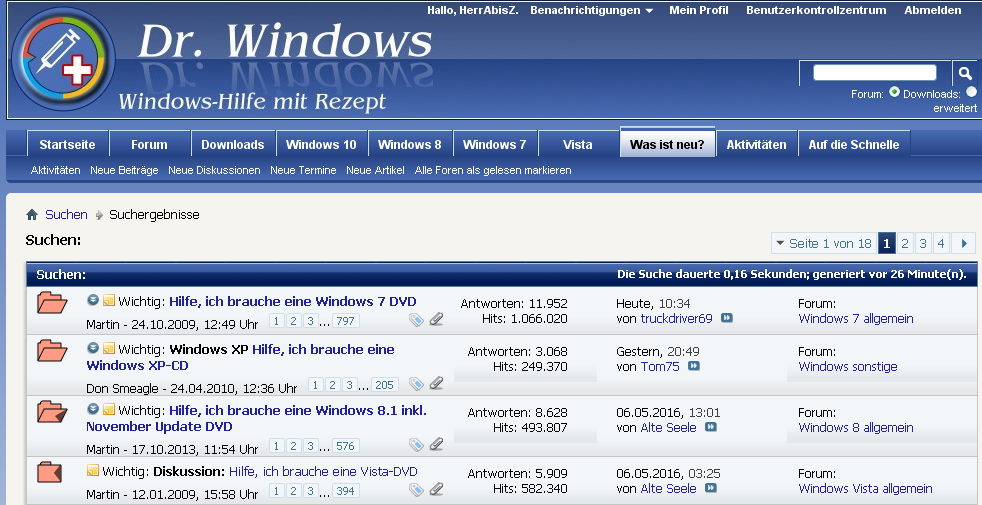Go to page 576 of Windows 8.1 thread
Screen dimensions: 982x505
[x=345, y=446]
